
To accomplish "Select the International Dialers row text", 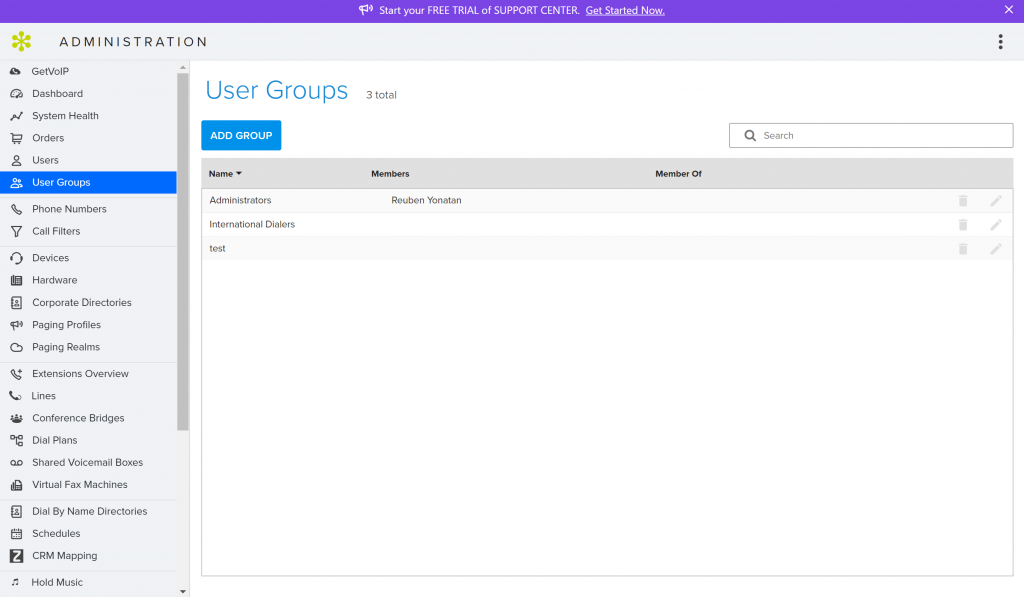I will pos(252,225).
